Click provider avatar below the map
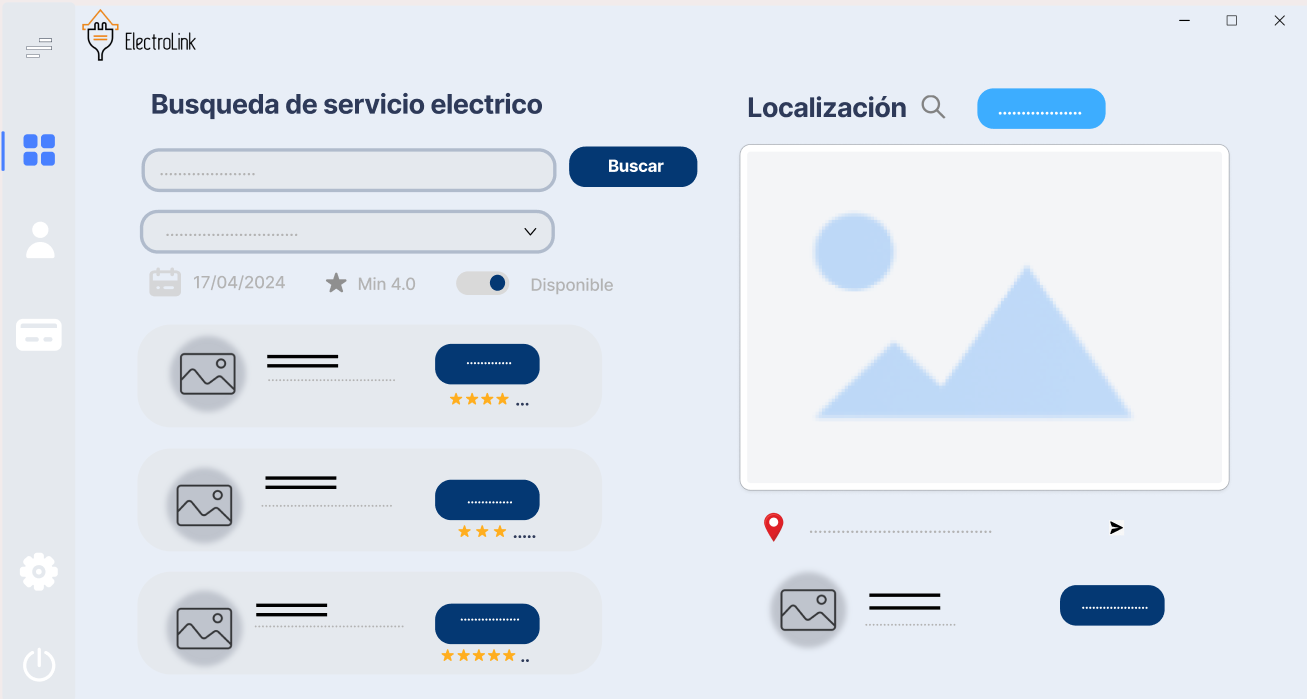Viewport: 1307px width, 699px height. (808, 609)
